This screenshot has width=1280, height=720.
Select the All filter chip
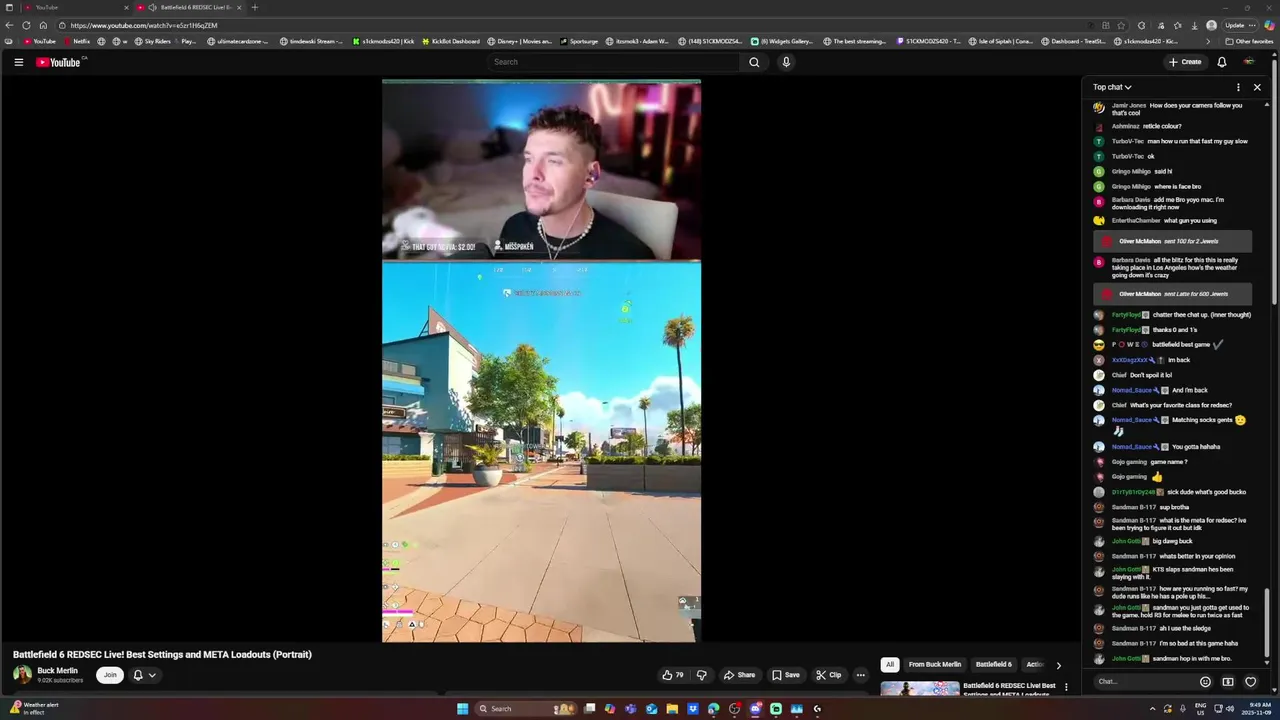[x=889, y=664]
